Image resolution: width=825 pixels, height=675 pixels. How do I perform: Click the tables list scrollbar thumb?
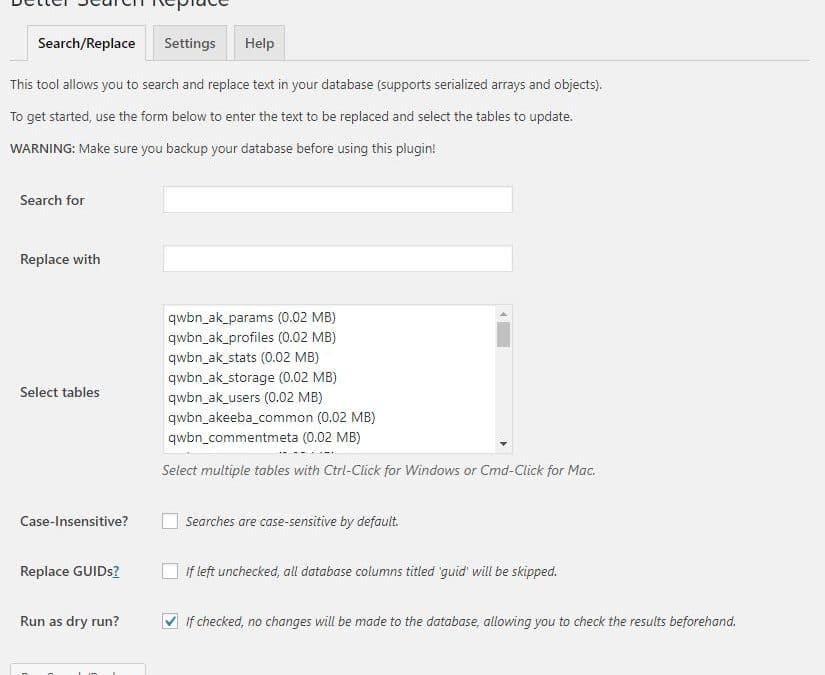[503, 333]
